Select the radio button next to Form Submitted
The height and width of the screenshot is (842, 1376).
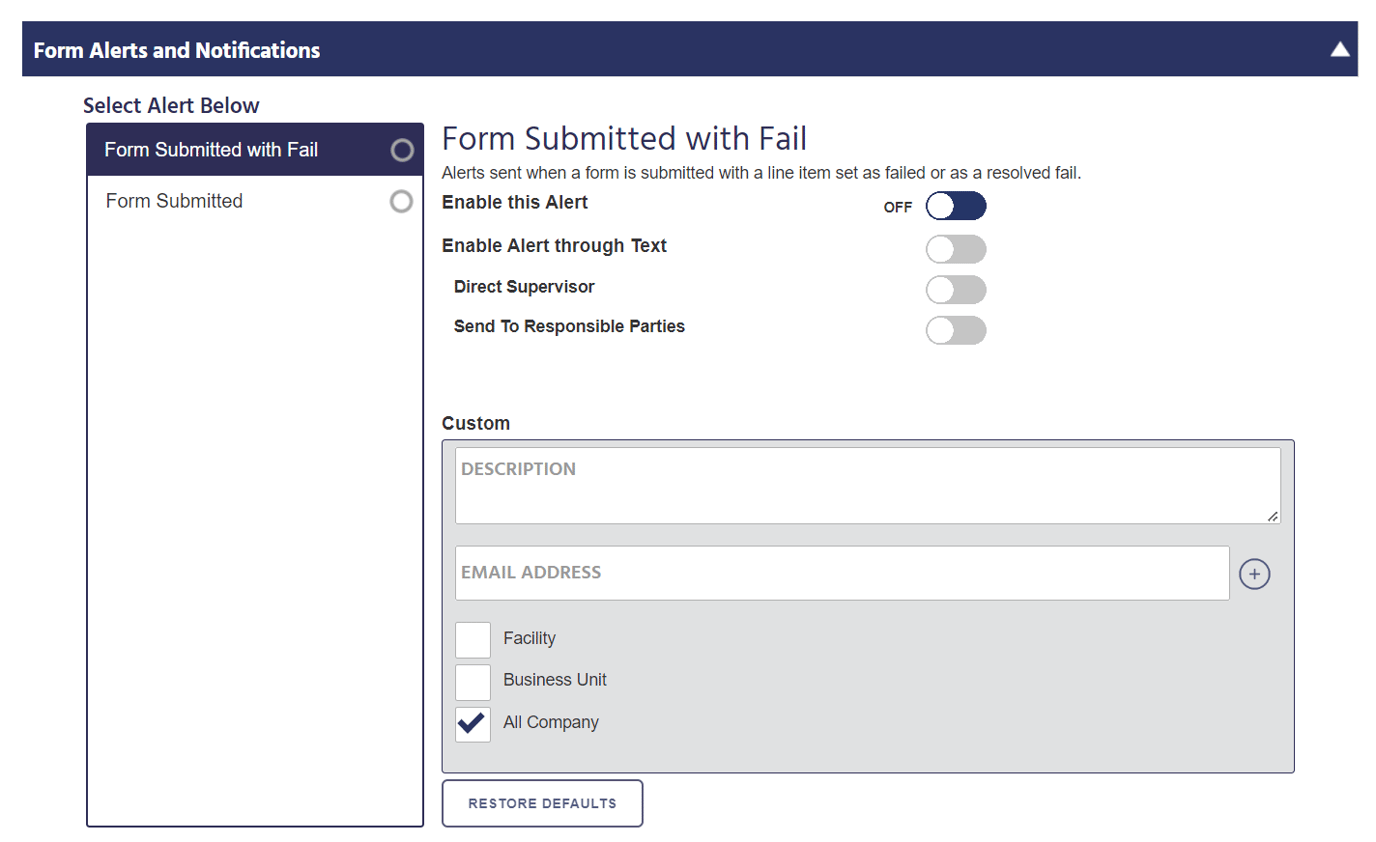[401, 201]
